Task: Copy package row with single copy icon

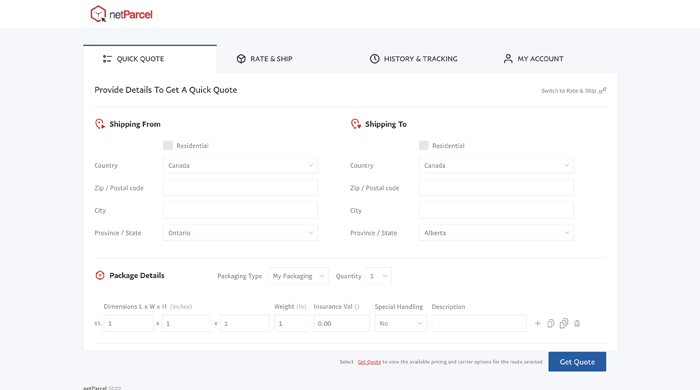Action: [550, 324]
